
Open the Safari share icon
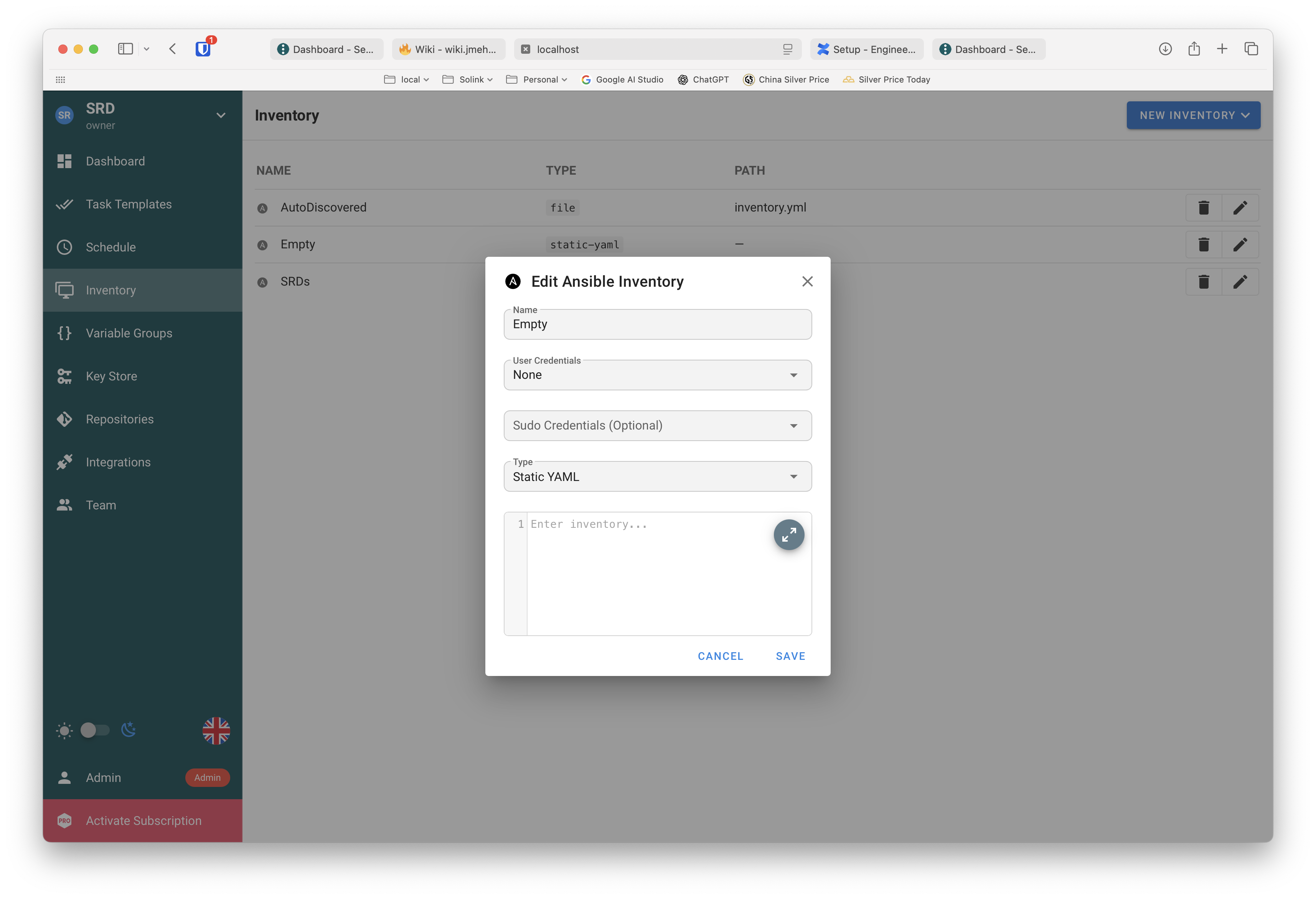pyautogui.click(x=1194, y=49)
